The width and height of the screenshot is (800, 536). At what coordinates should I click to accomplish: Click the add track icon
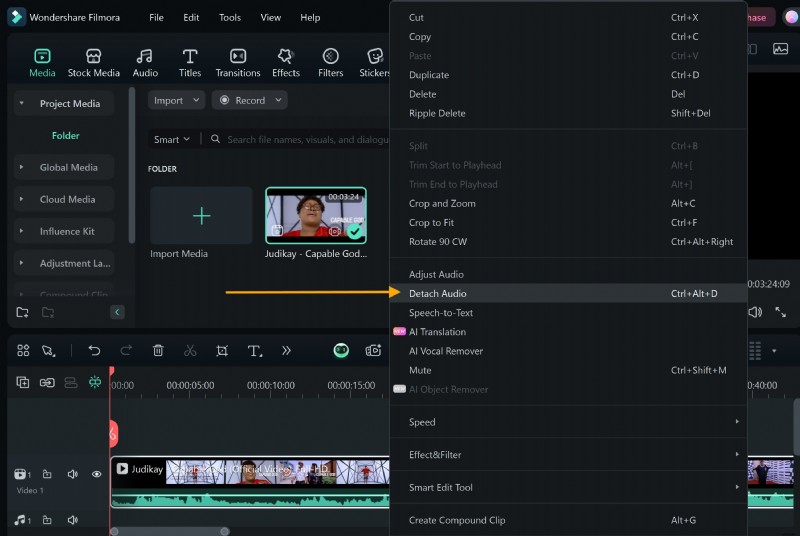click(22, 382)
